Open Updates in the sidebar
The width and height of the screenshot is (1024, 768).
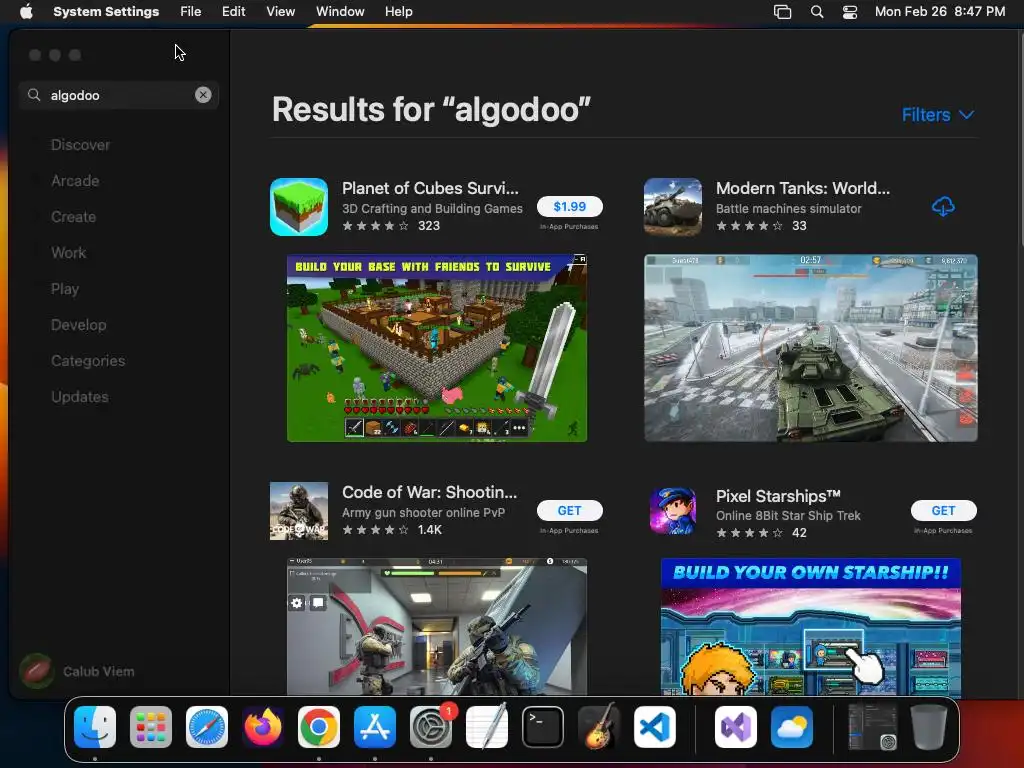pyautogui.click(x=80, y=396)
